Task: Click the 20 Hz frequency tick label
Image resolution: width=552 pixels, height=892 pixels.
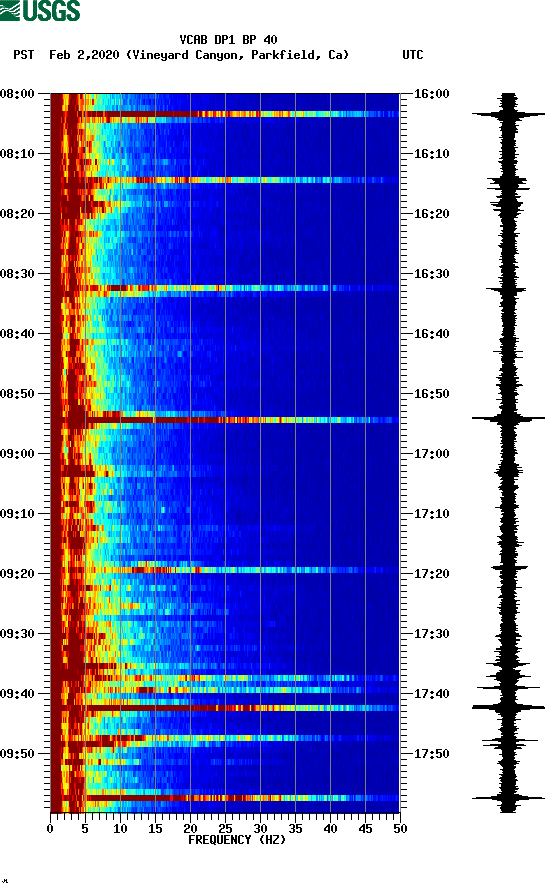Action: (190, 829)
